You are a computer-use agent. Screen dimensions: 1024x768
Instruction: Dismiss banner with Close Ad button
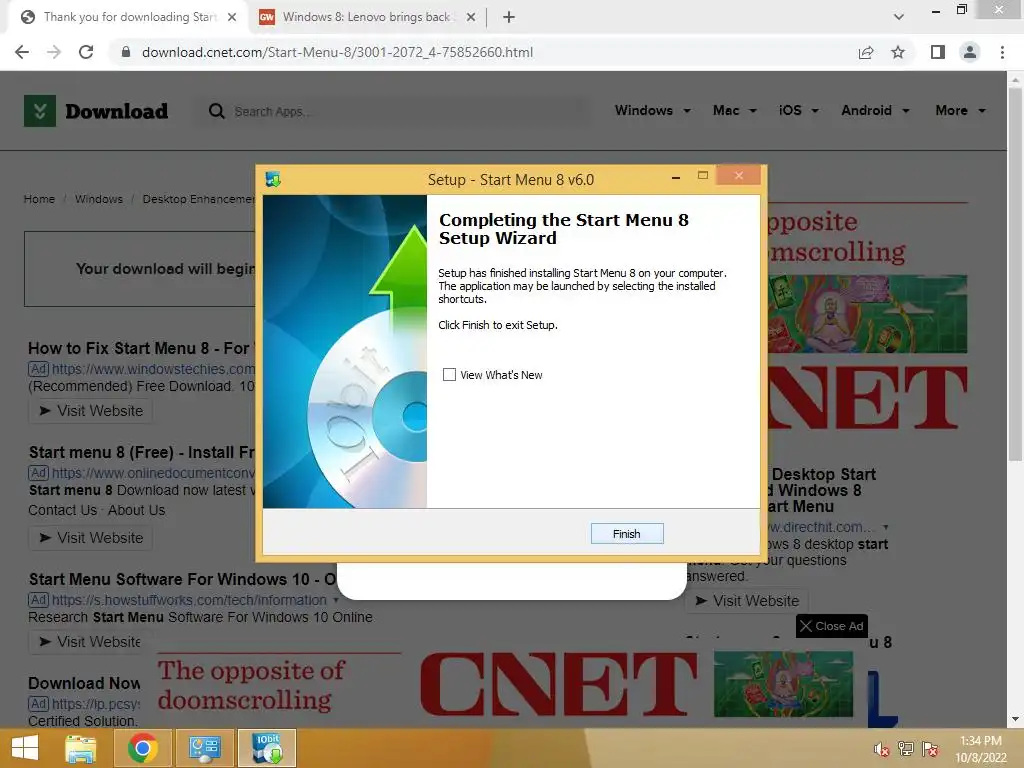click(x=832, y=626)
